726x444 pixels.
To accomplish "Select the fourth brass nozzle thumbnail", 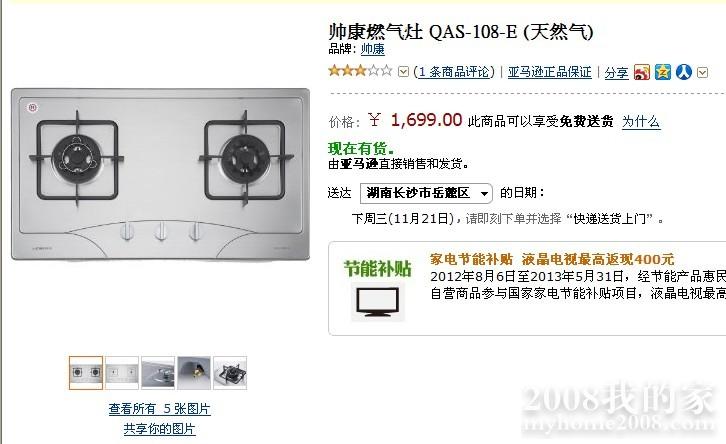I will [194, 373].
